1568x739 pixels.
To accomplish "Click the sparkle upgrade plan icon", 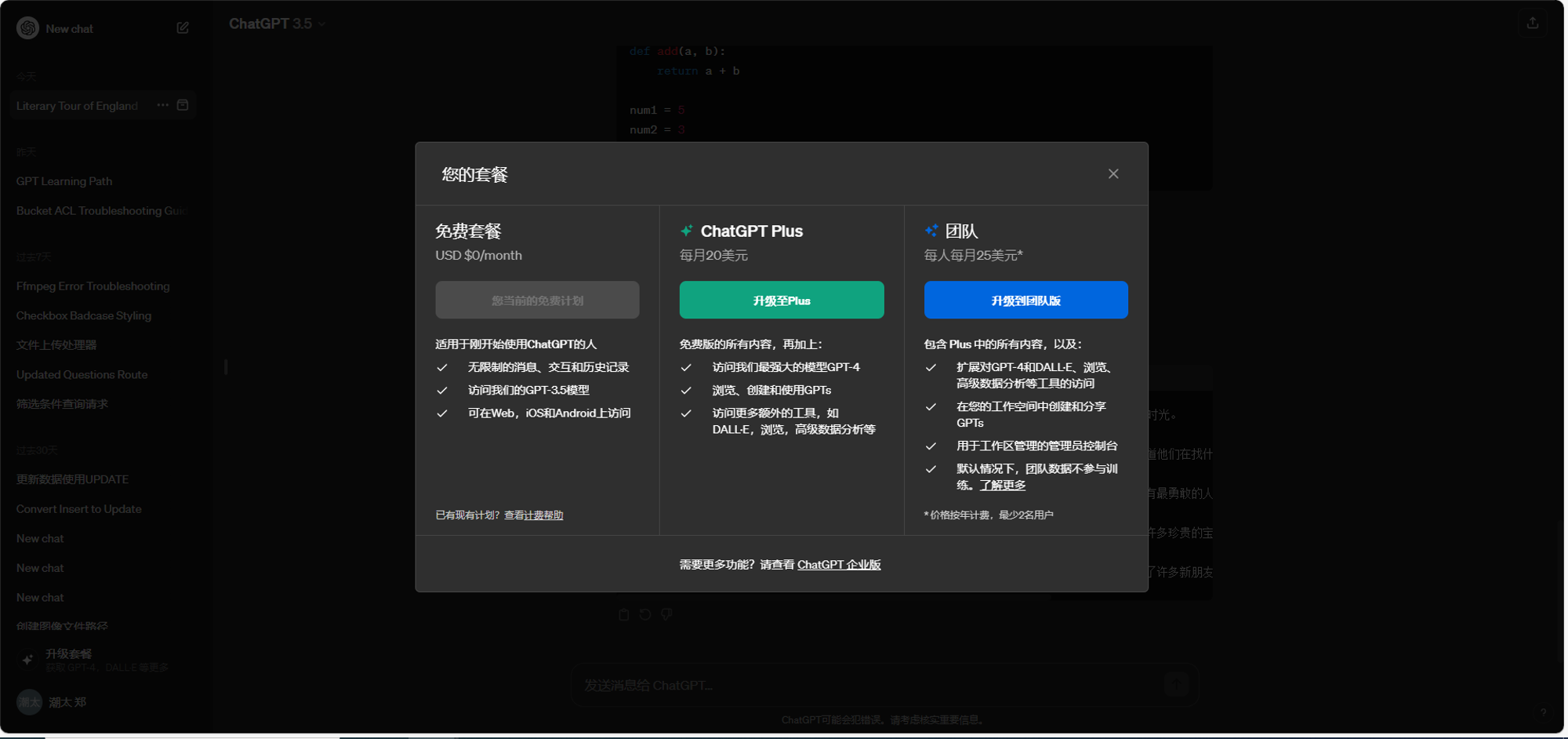I will click(27, 659).
